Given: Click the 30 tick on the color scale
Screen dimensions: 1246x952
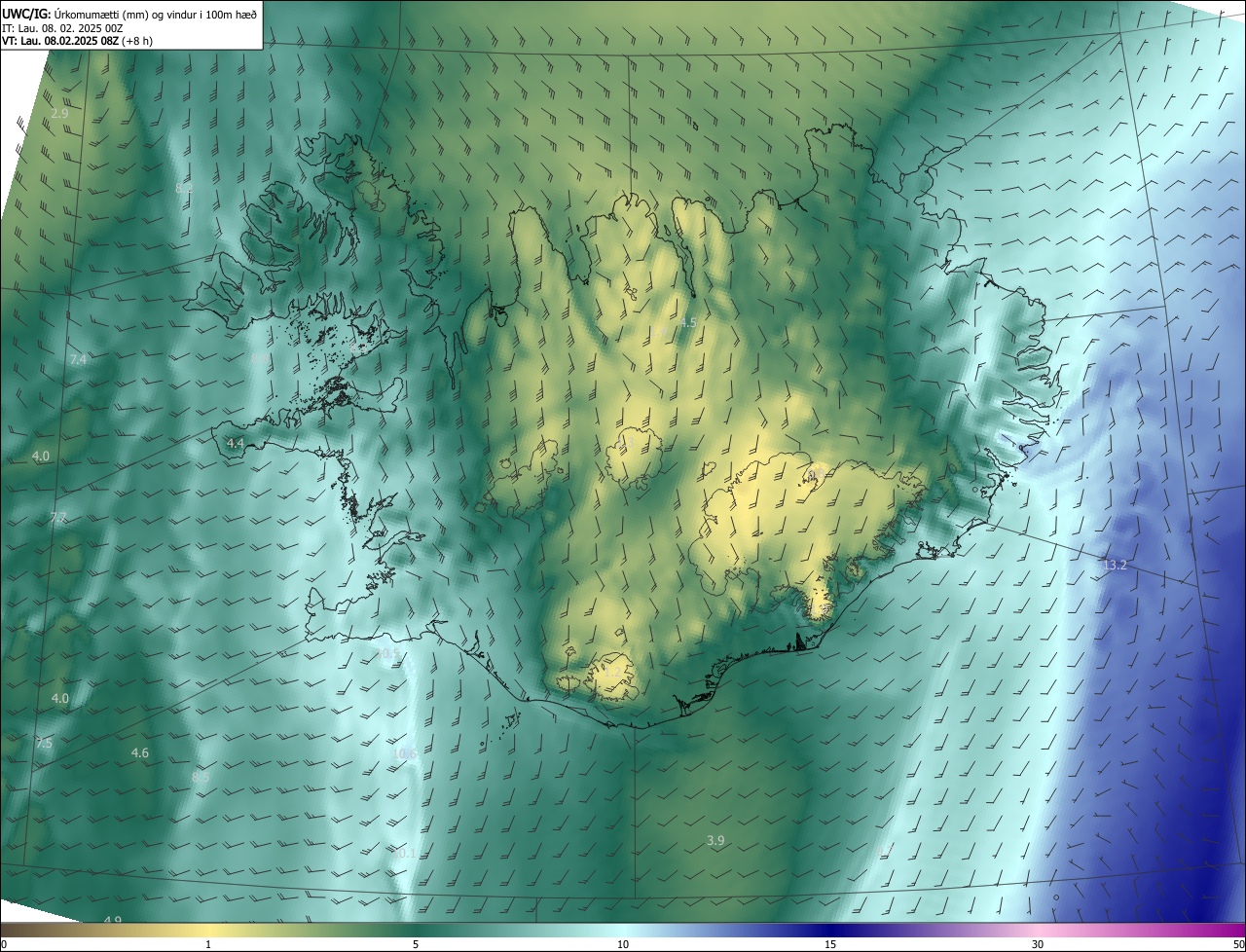Looking at the screenshot, I should tap(1038, 944).
